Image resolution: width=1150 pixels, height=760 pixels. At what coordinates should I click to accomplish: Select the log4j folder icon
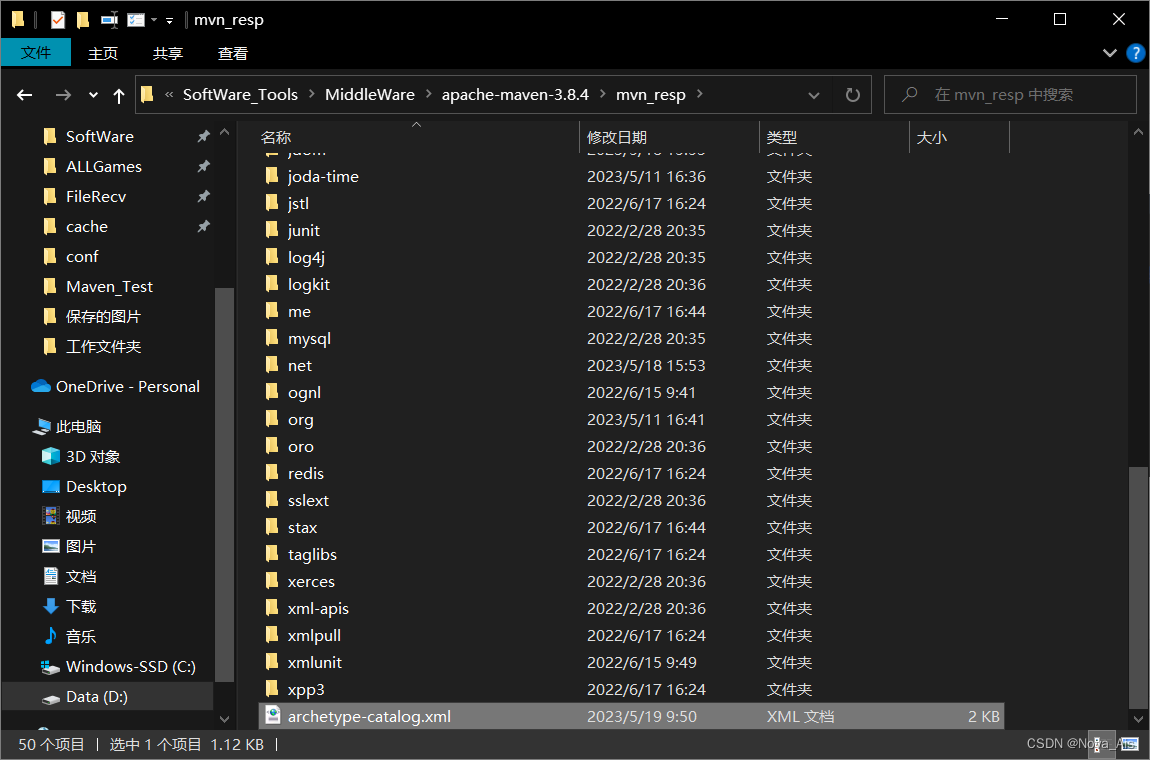272,257
